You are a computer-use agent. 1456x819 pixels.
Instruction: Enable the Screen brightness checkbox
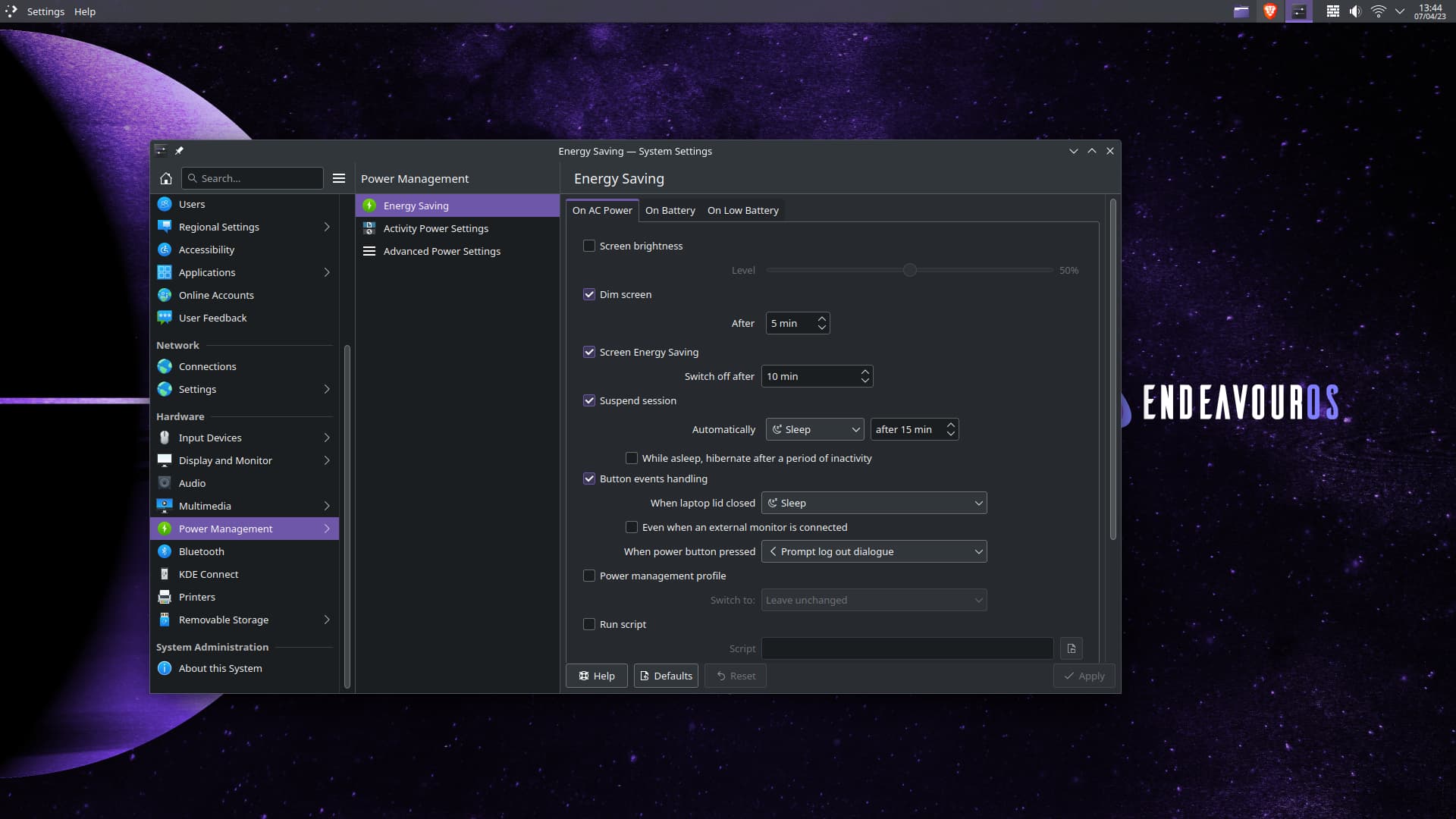588,246
